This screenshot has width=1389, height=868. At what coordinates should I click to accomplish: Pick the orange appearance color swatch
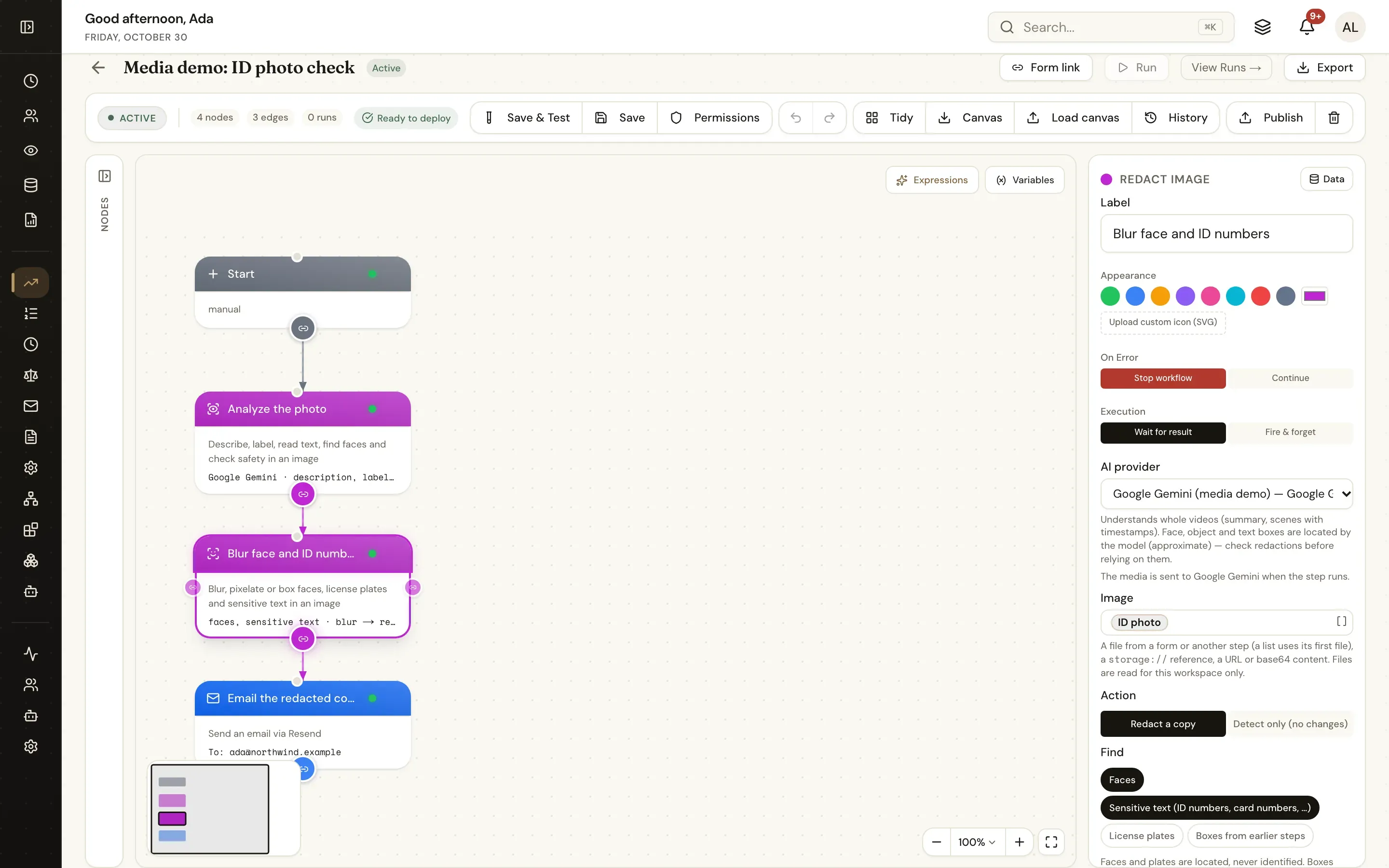pyautogui.click(x=1160, y=296)
